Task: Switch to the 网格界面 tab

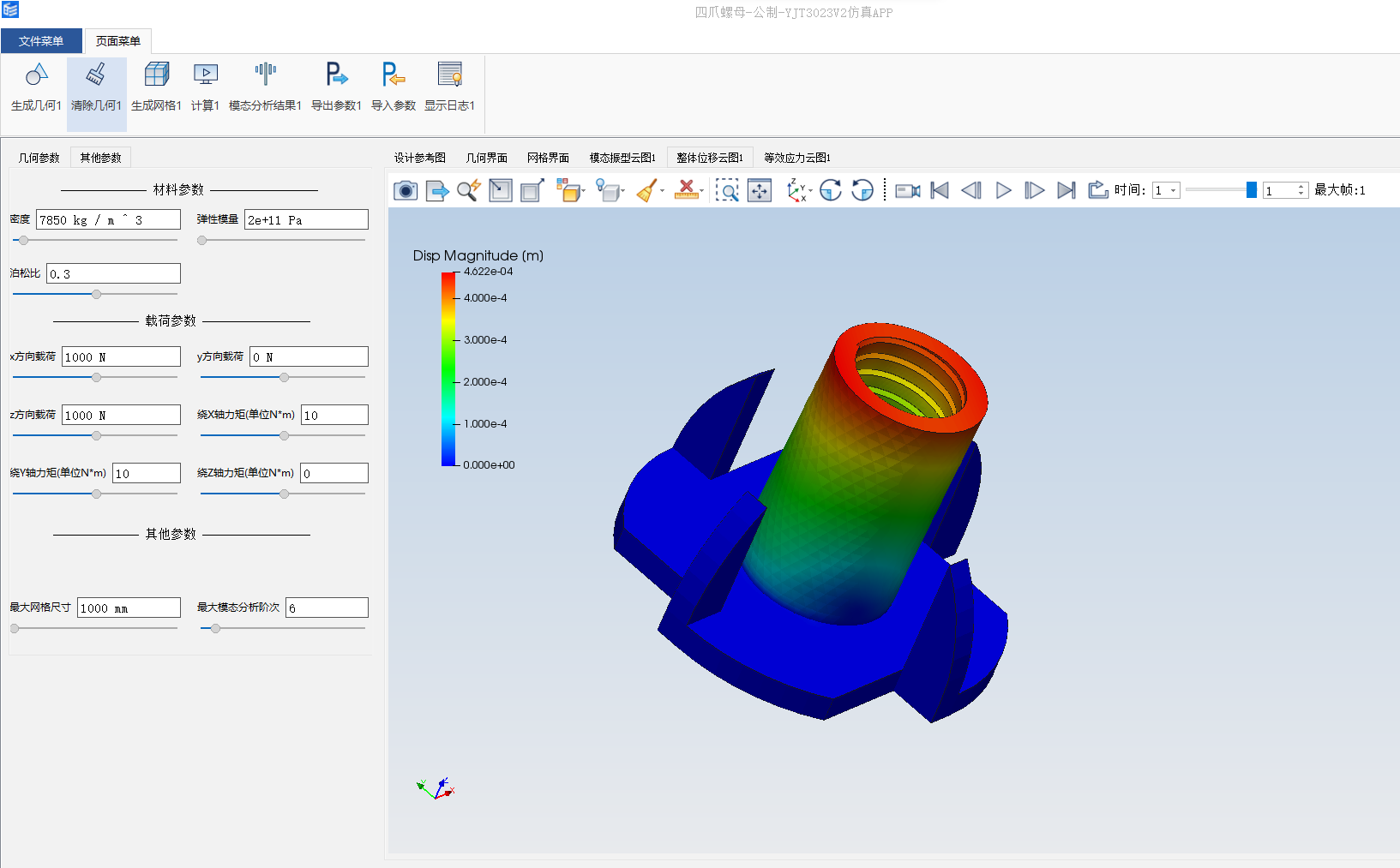Action: pyautogui.click(x=549, y=158)
